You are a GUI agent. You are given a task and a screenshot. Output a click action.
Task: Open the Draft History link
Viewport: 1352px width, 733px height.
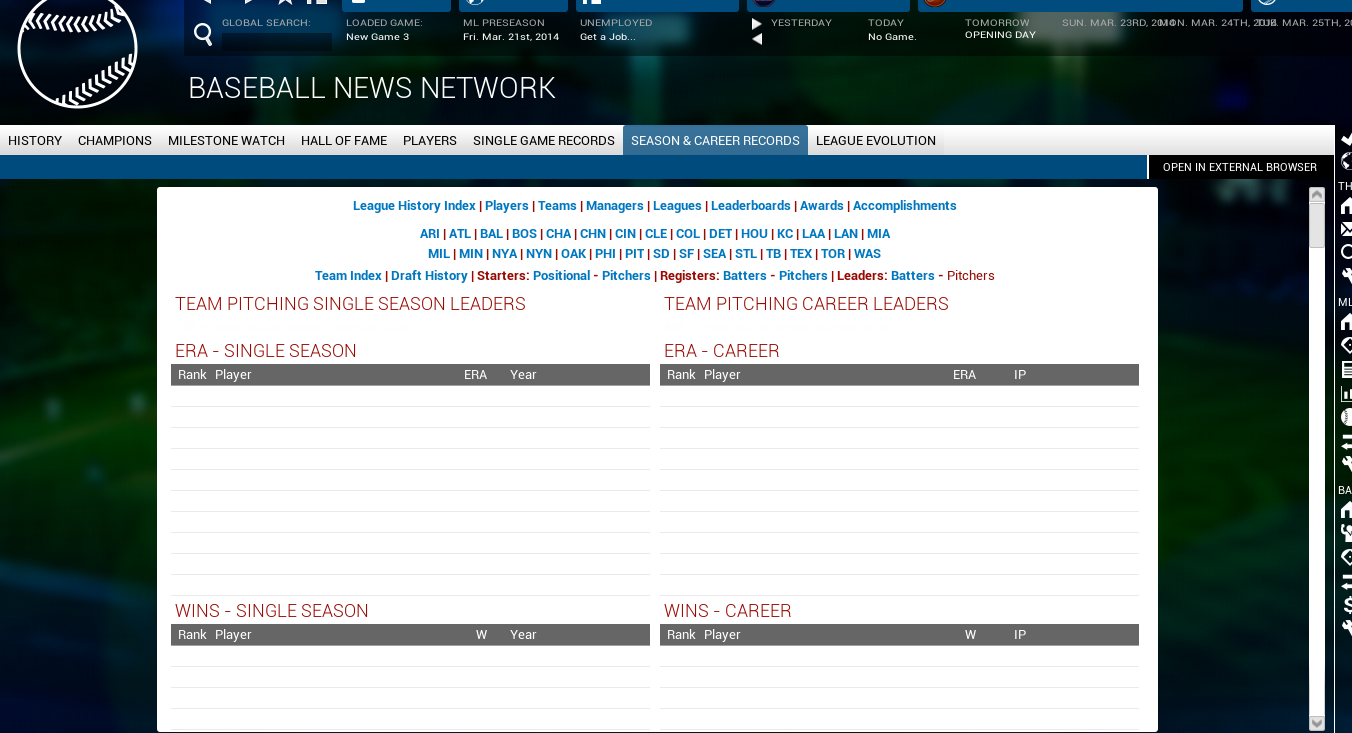point(429,276)
